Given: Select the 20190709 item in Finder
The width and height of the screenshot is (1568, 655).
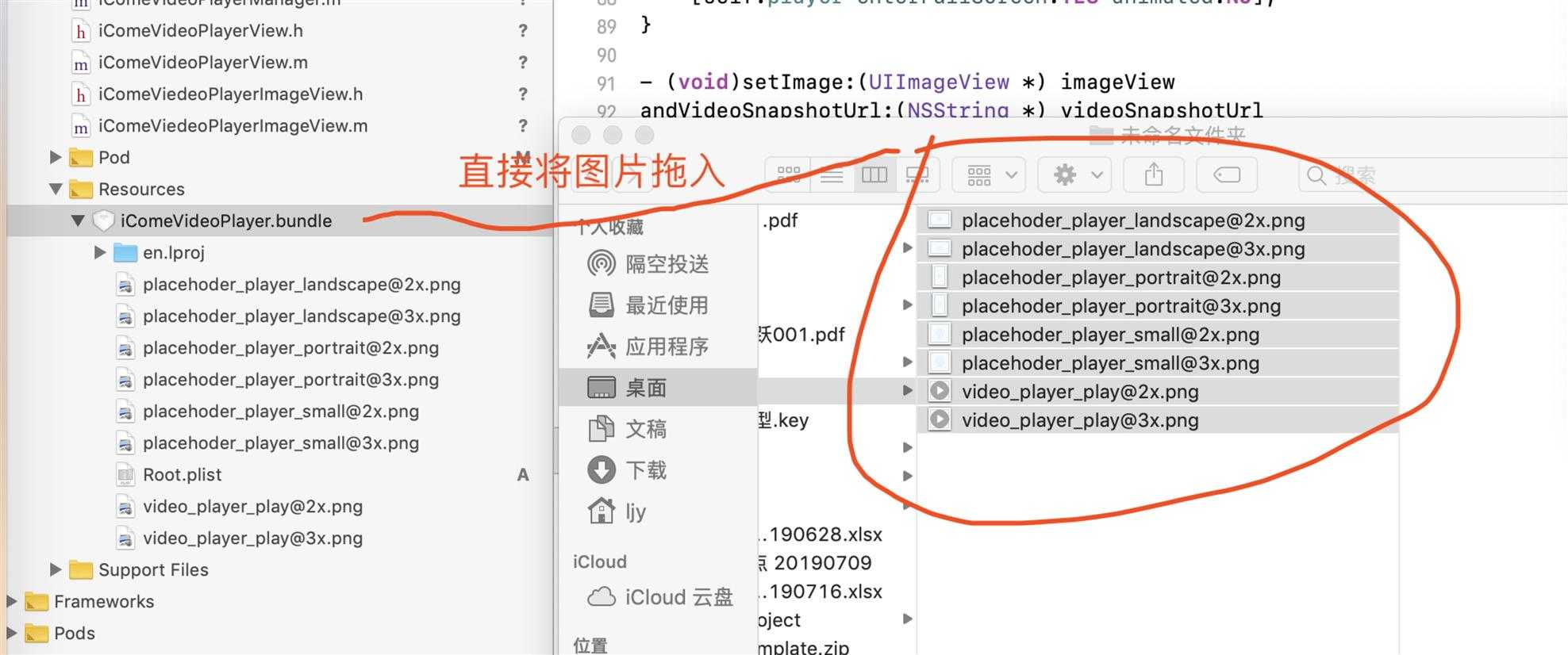Looking at the screenshot, I should tap(815, 563).
